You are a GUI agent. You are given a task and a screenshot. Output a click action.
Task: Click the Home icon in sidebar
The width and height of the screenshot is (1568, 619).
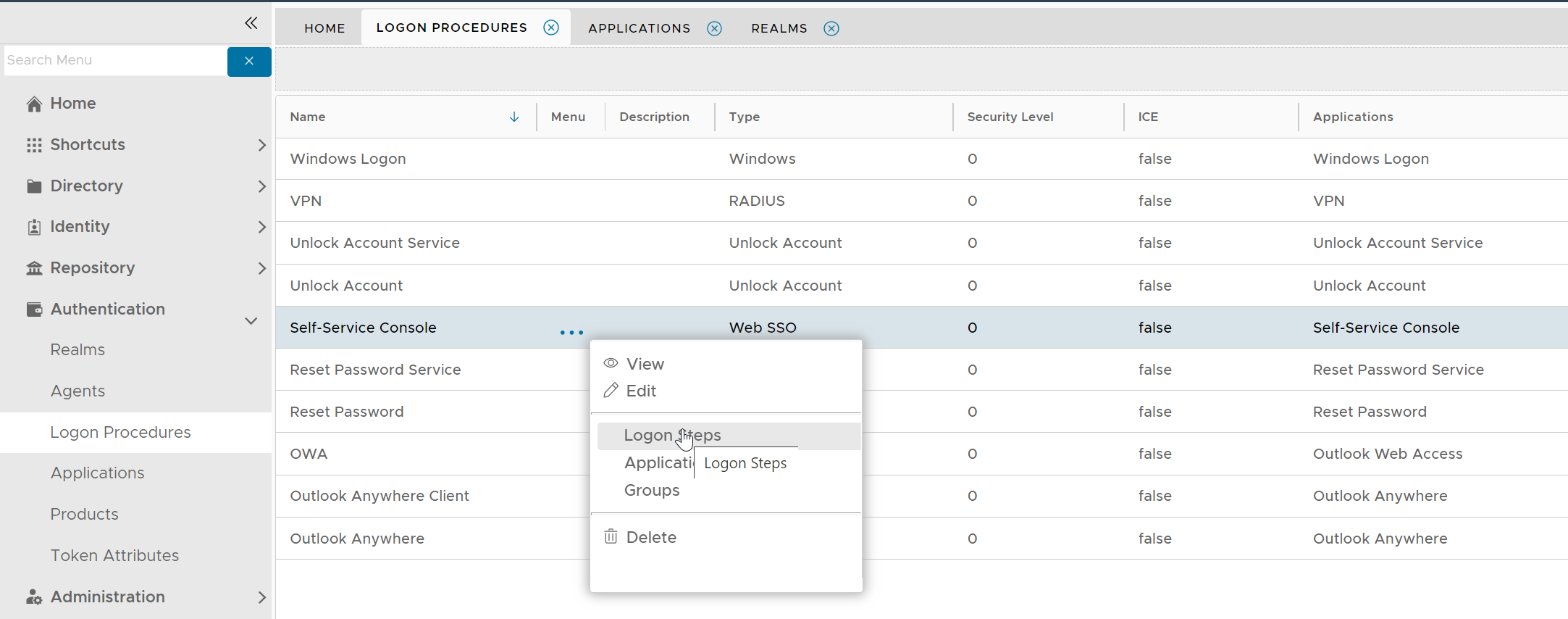pos(34,104)
